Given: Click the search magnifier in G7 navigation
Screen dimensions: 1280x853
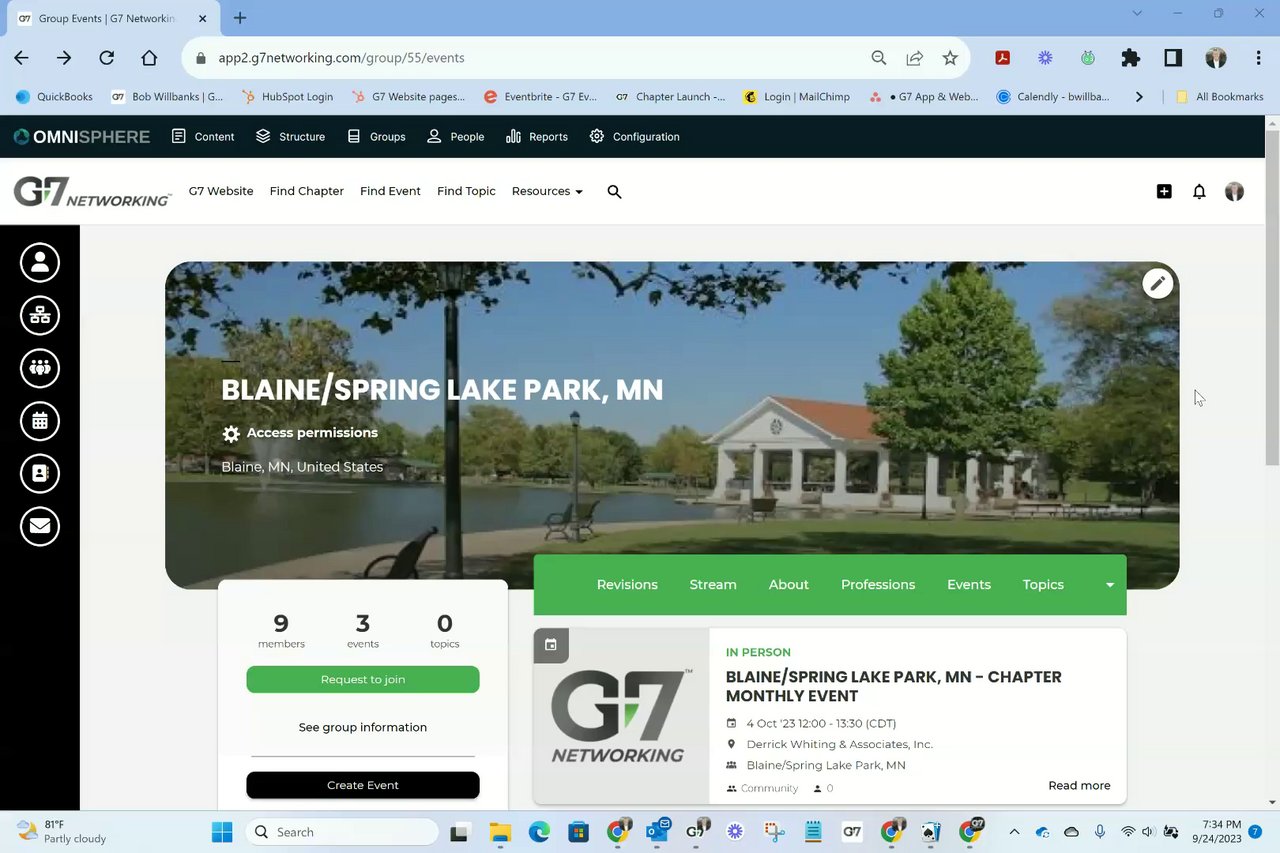Looking at the screenshot, I should click(614, 191).
